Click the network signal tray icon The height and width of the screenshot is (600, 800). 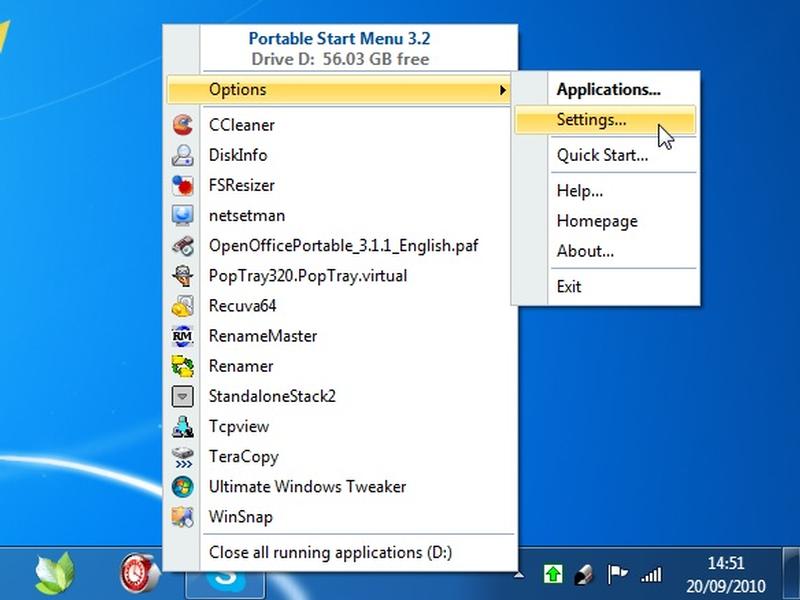tap(651, 575)
